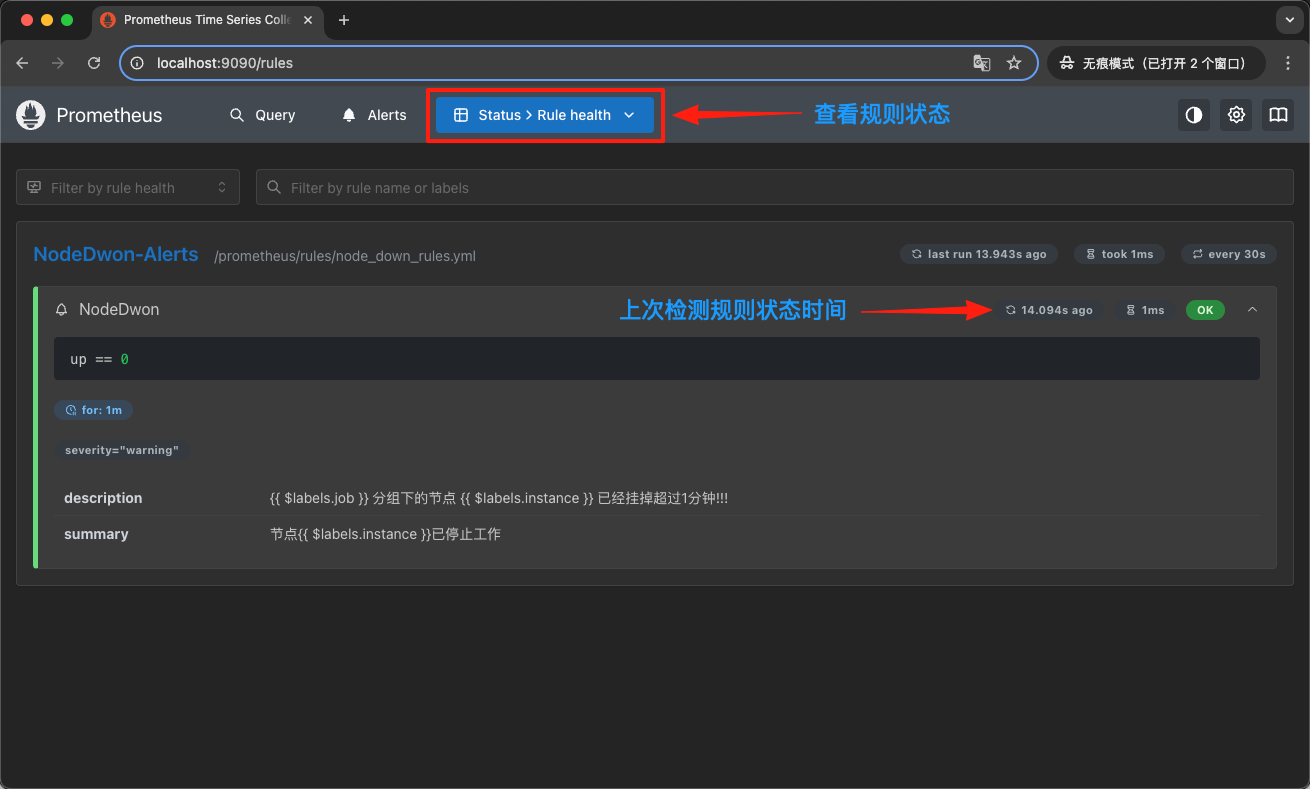Viewport: 1310px width, 789px height.
Task: Click the green OK health badge
Action: [1204, 310]
